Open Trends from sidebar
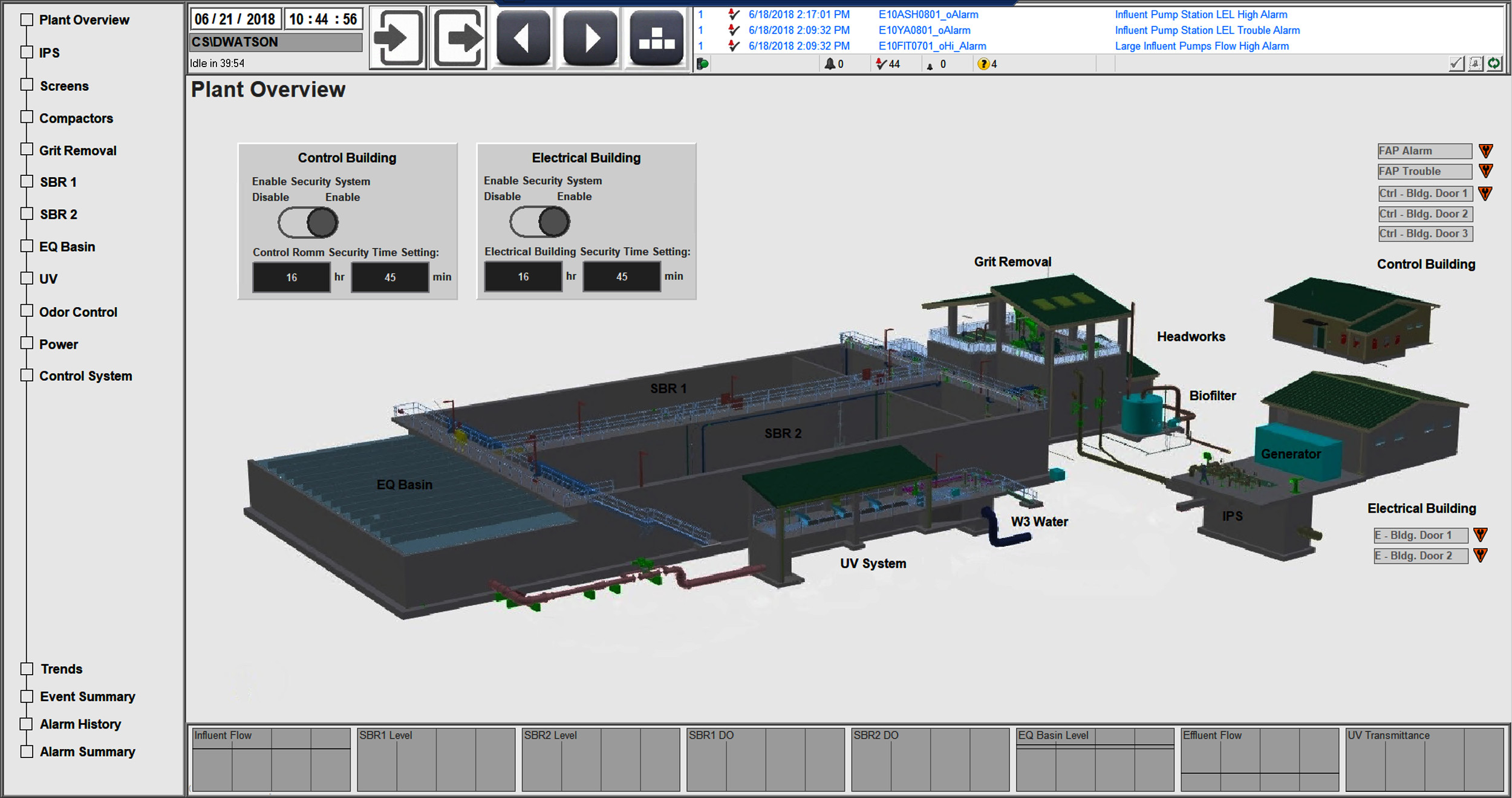 (x=61, y=669)
